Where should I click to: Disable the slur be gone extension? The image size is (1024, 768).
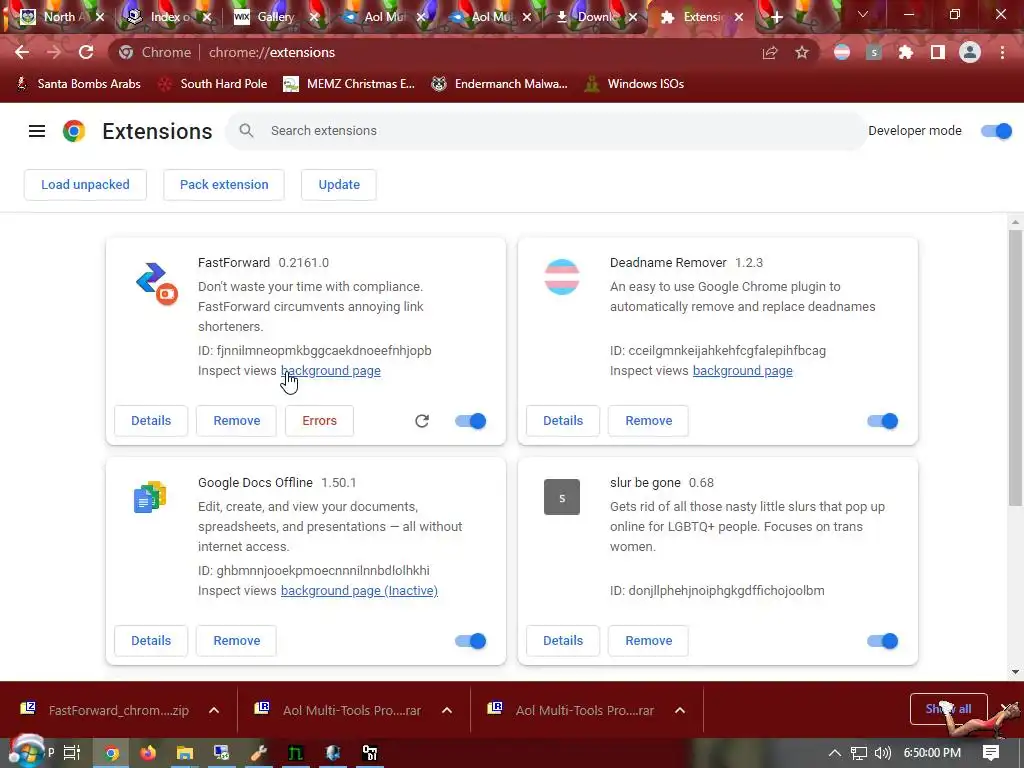tap(882, 641)
